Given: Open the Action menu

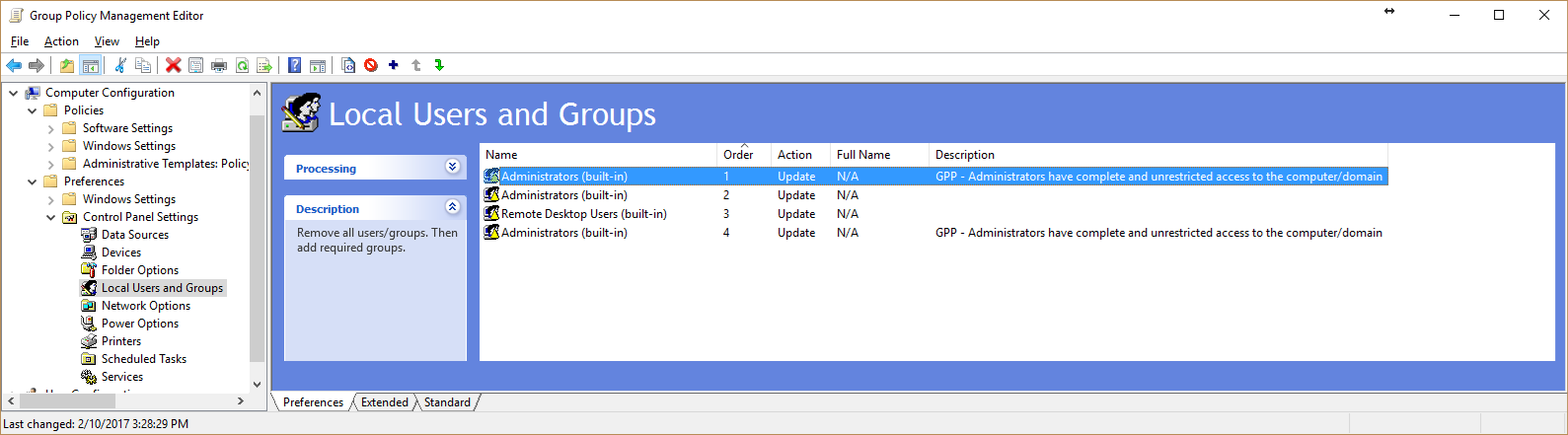Looking at the screenshot, I should pyautogui.click(x=61, y=41).
